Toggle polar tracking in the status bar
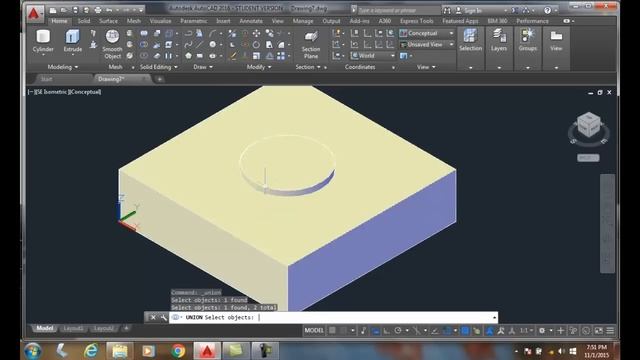Viewport: 640px width, 360px height. [x=398, y=331]
